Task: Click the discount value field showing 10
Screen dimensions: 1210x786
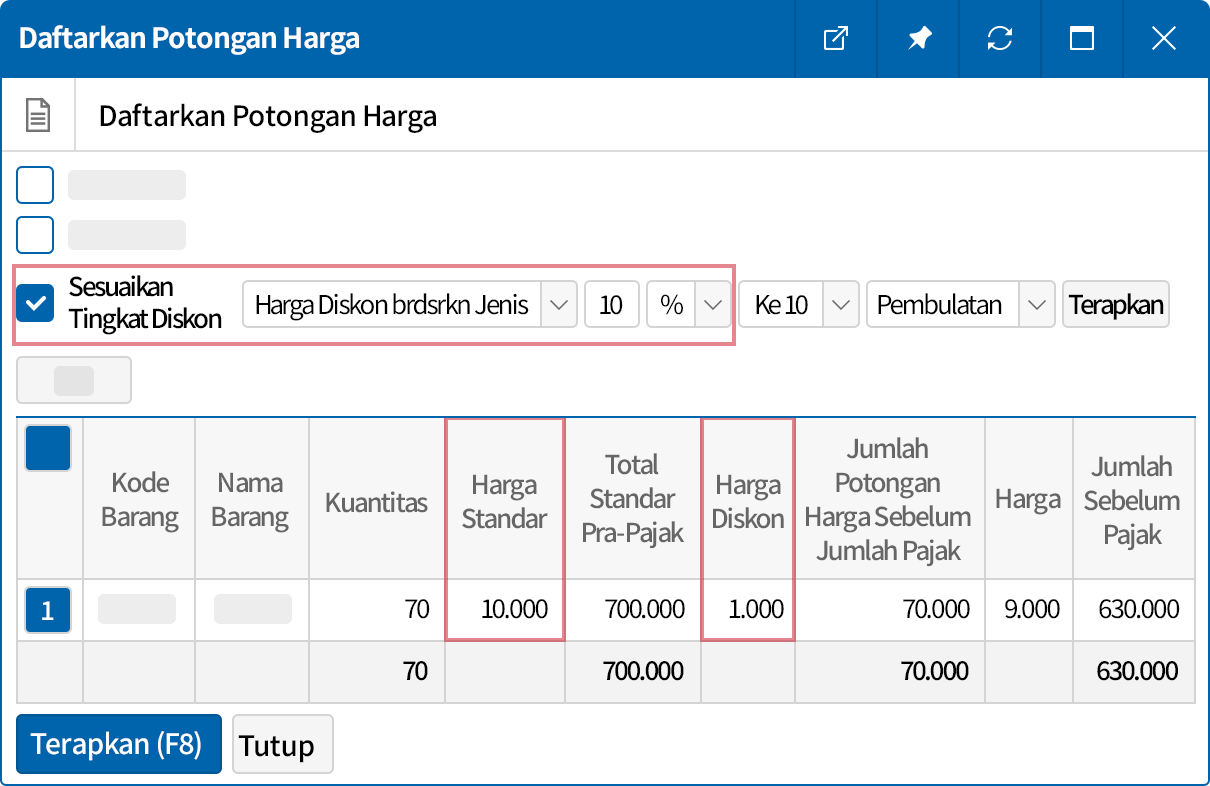Action: [611, 304]
